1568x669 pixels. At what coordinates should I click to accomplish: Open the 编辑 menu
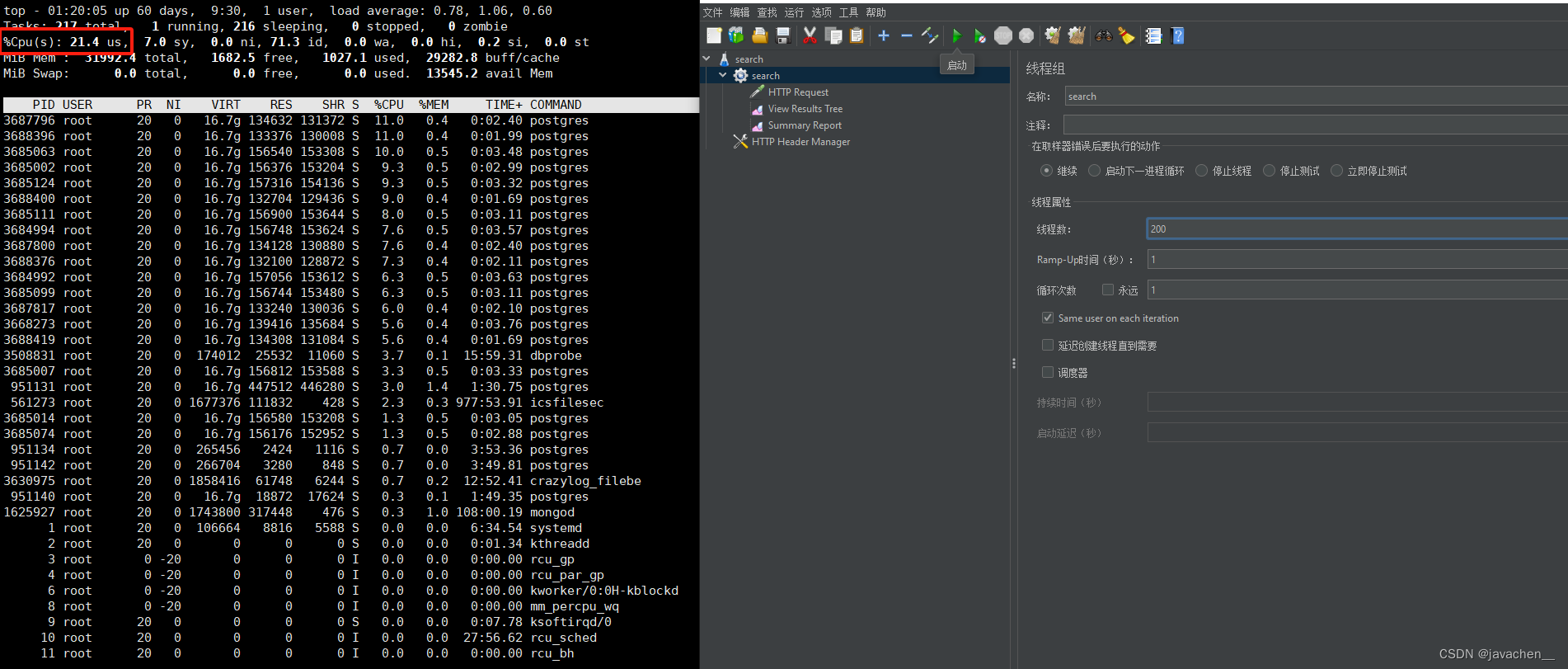739,12
